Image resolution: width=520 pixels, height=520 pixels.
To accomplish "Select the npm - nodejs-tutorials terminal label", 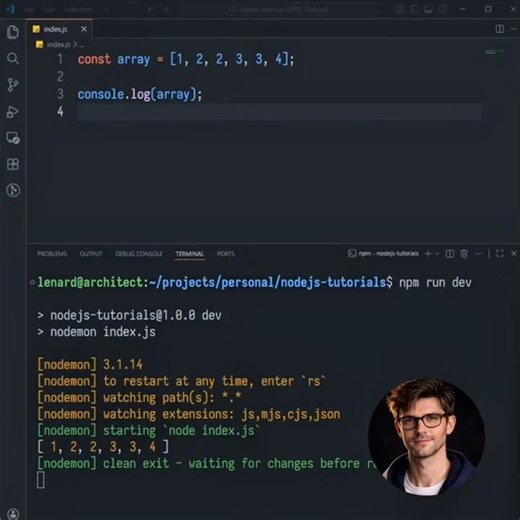I will [383, 254].
